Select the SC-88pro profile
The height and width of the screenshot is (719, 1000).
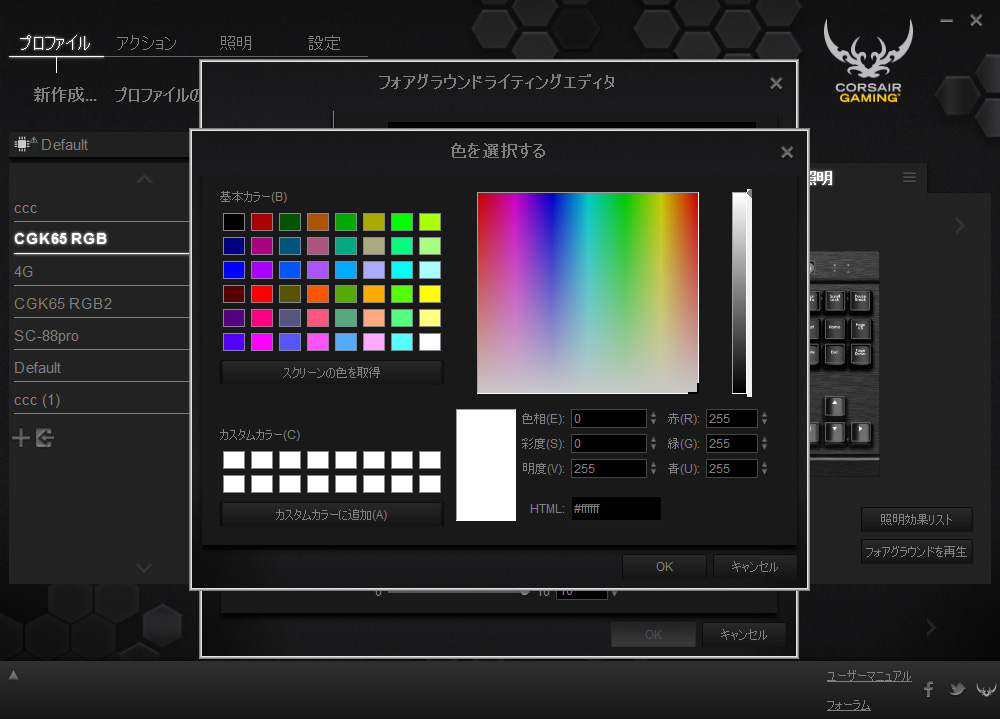[x=101, y=336]
